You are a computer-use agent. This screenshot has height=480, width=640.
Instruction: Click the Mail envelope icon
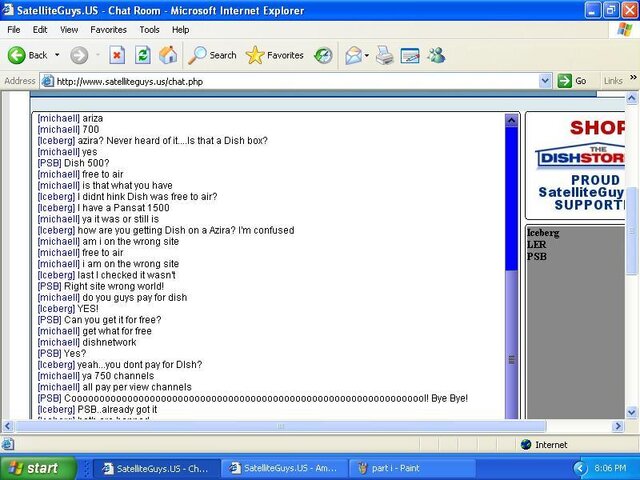(x=353, y=55)
